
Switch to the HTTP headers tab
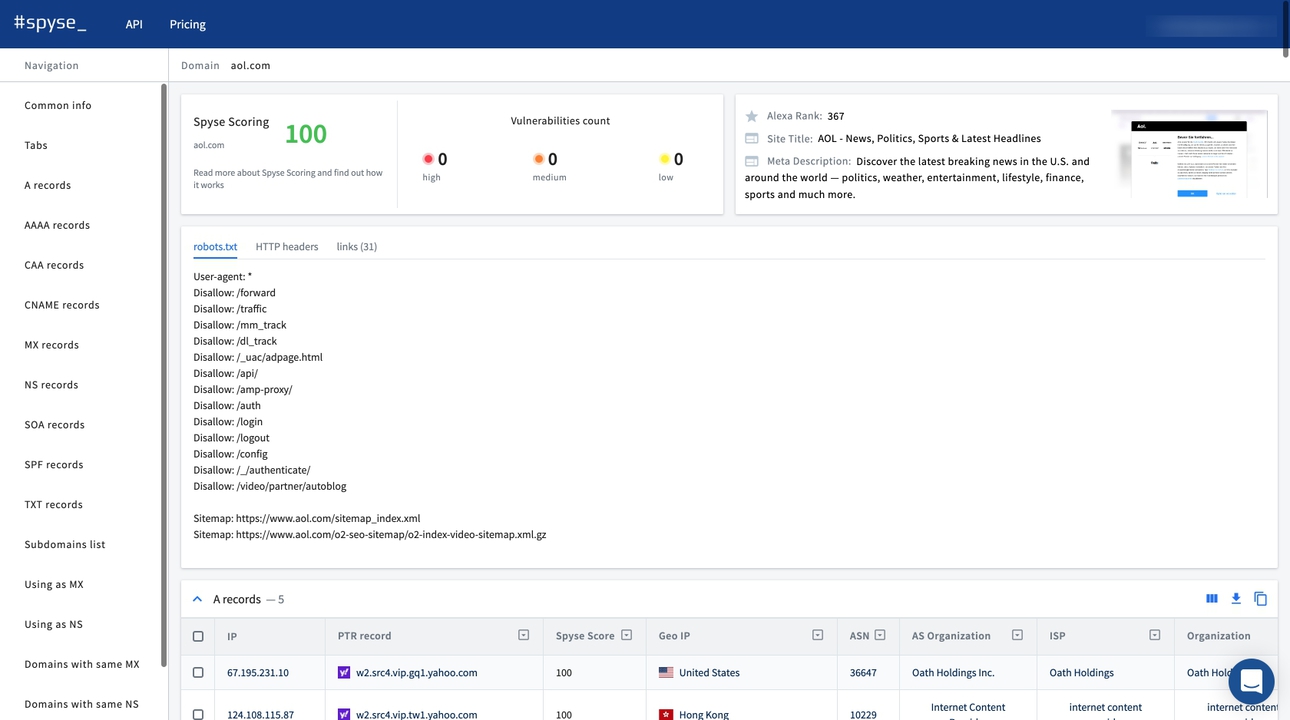tap(287, 246)
